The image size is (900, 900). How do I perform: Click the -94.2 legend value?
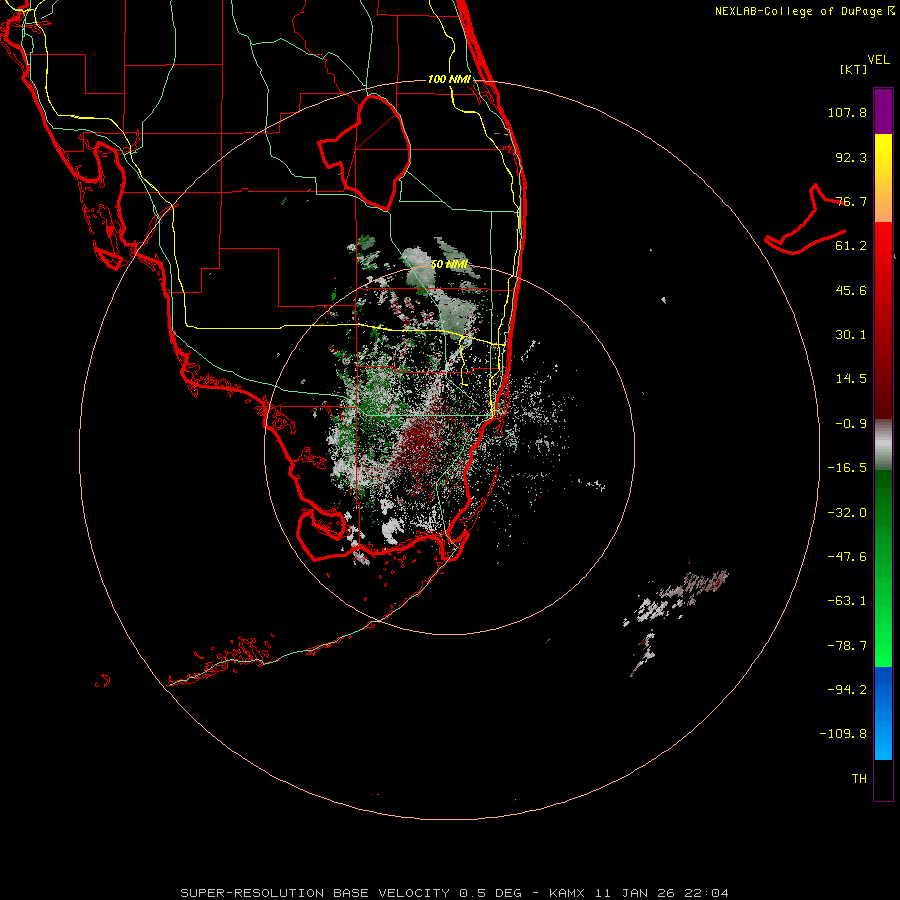click(x=847, y=689)
